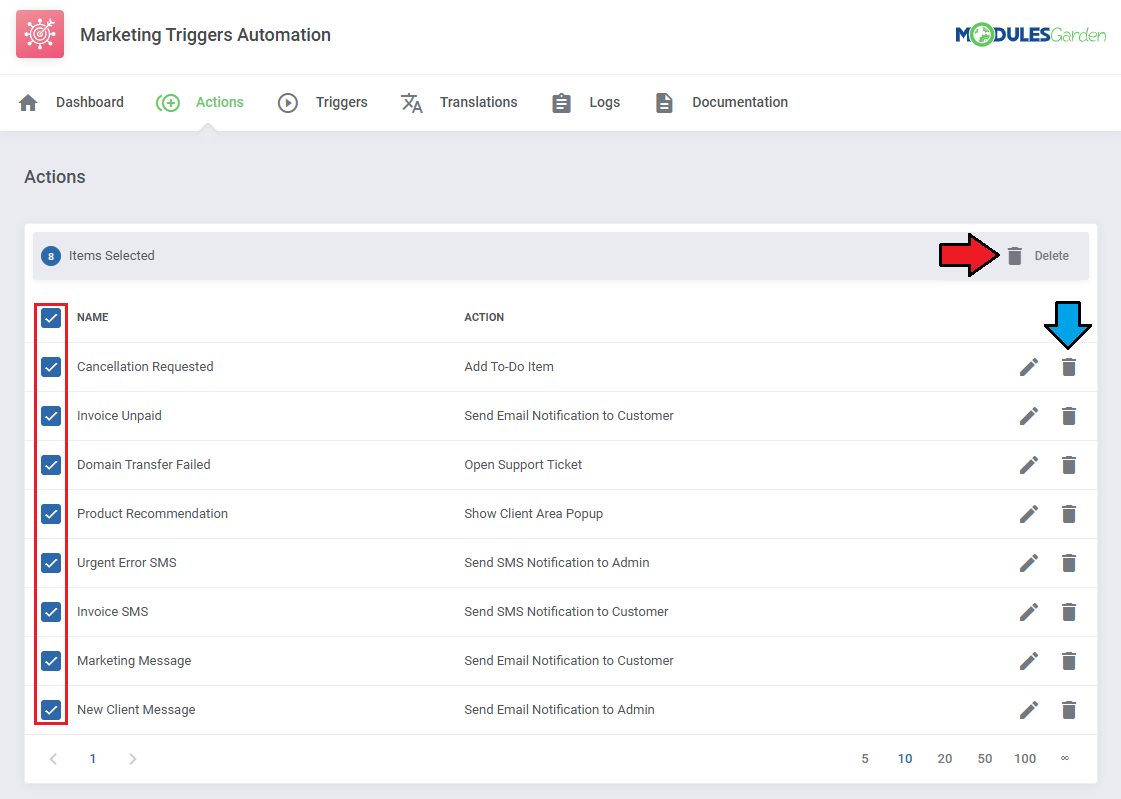Edit the Cancellation Requested action
The image size is (1121, 799).
[x=1029, y=367]
